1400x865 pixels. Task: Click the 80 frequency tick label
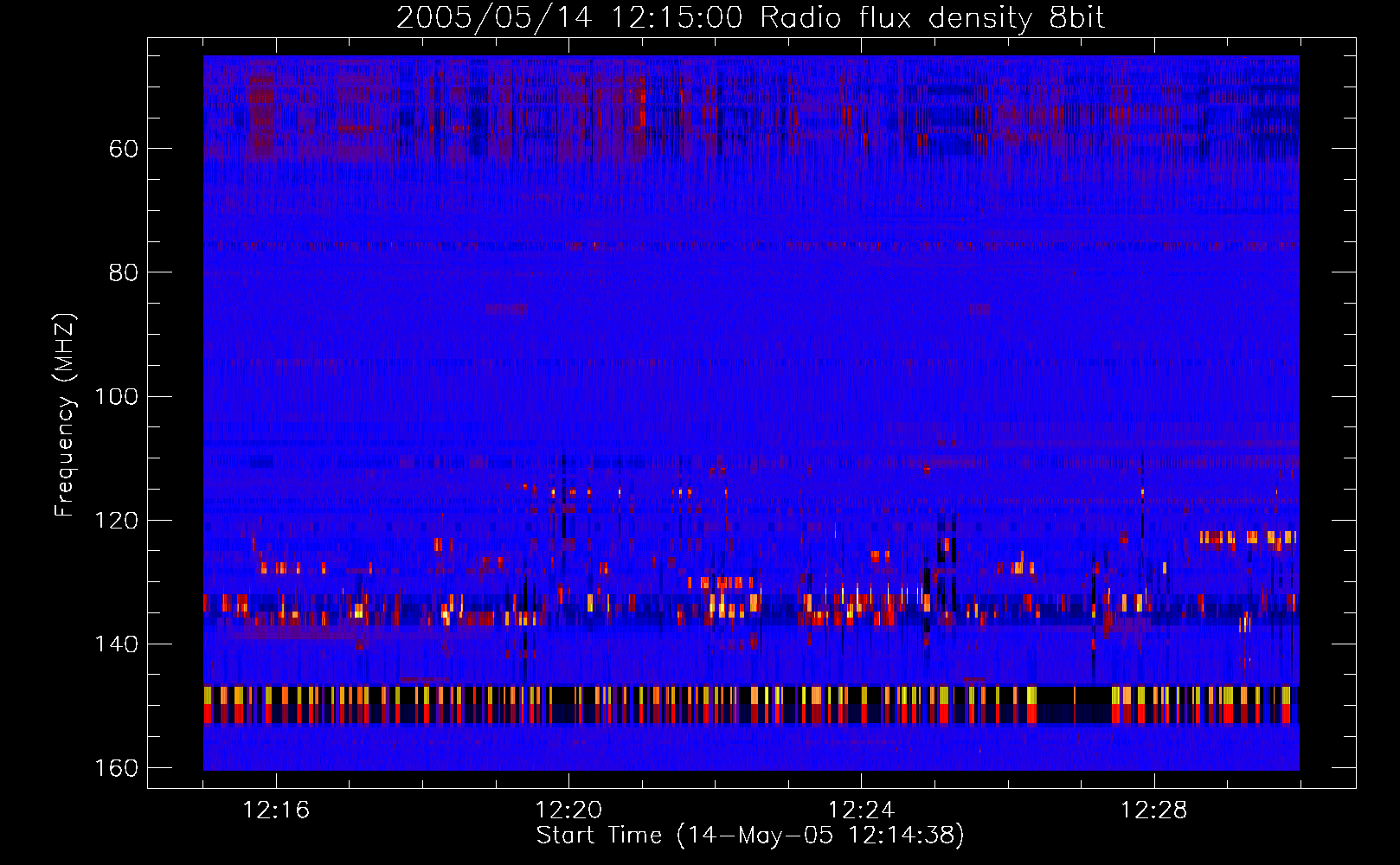click(124, 272)
